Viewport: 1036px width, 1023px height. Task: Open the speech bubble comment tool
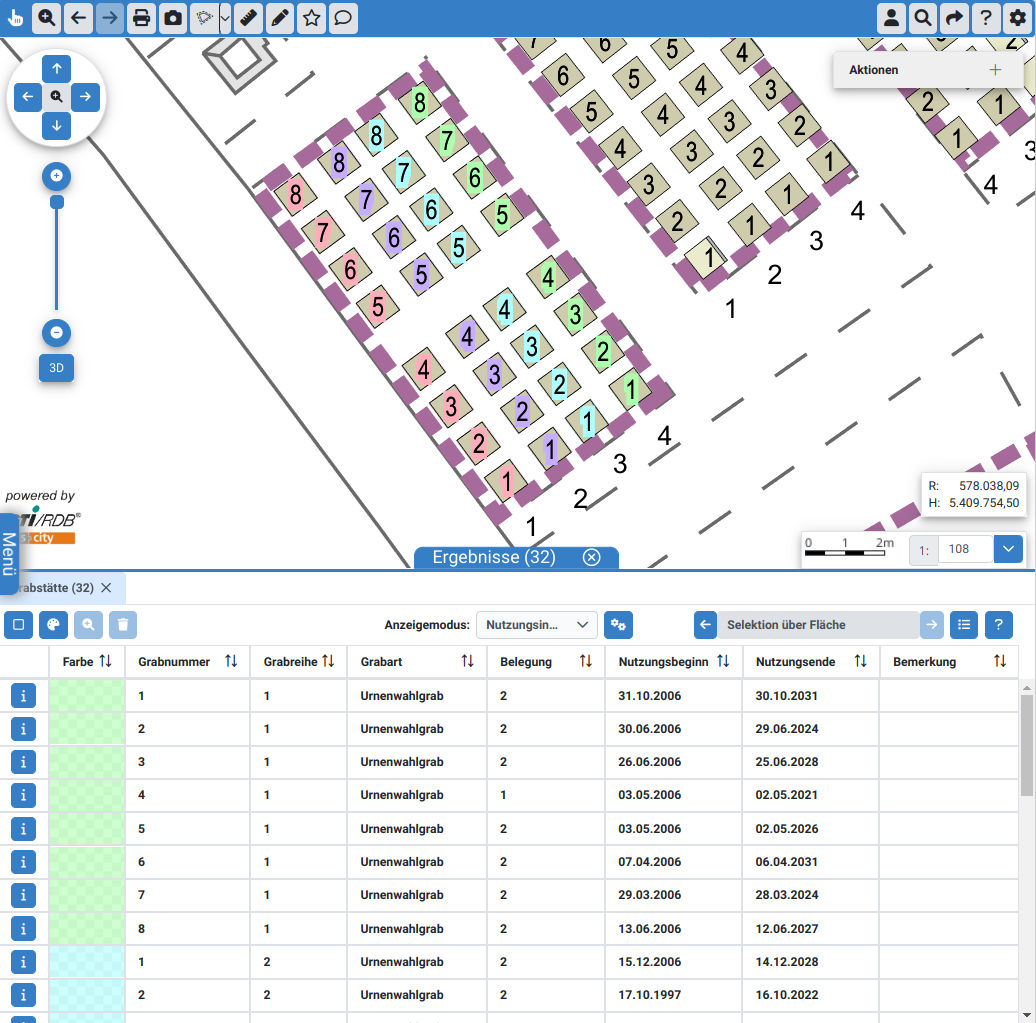pos(343,18)
